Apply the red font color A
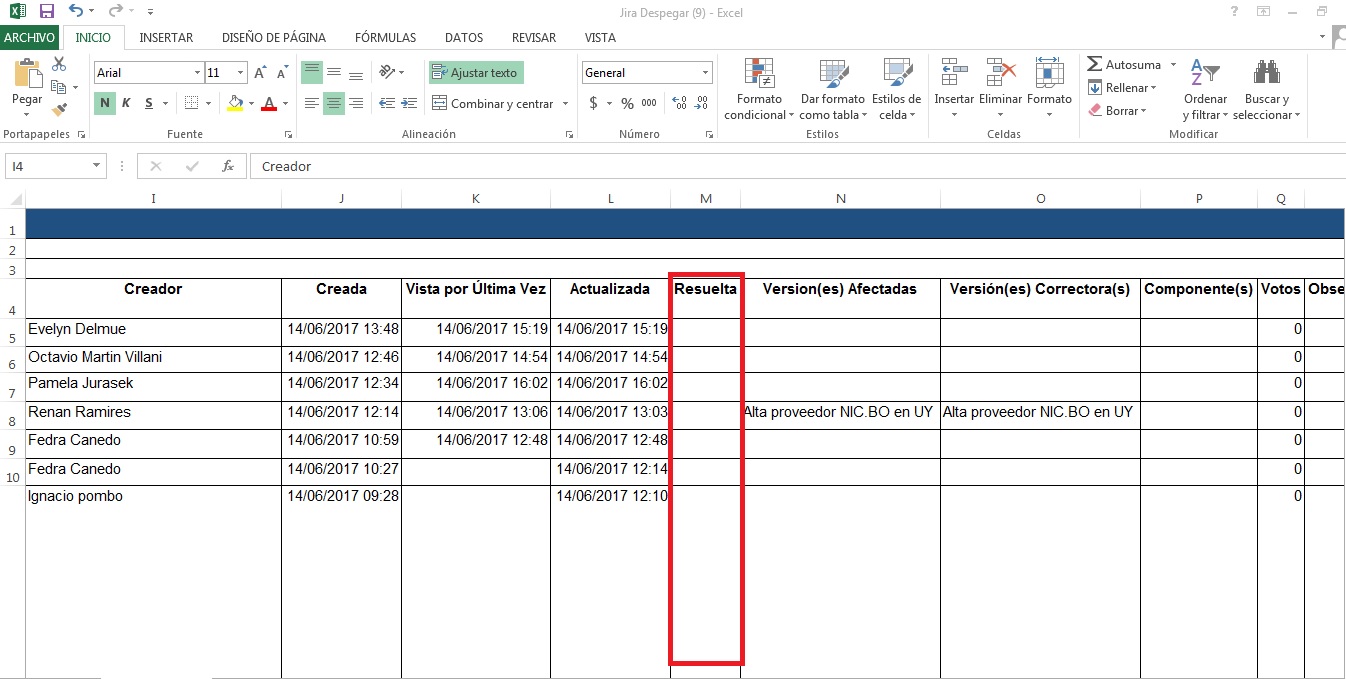The image size is (1346, 679). 268,103
